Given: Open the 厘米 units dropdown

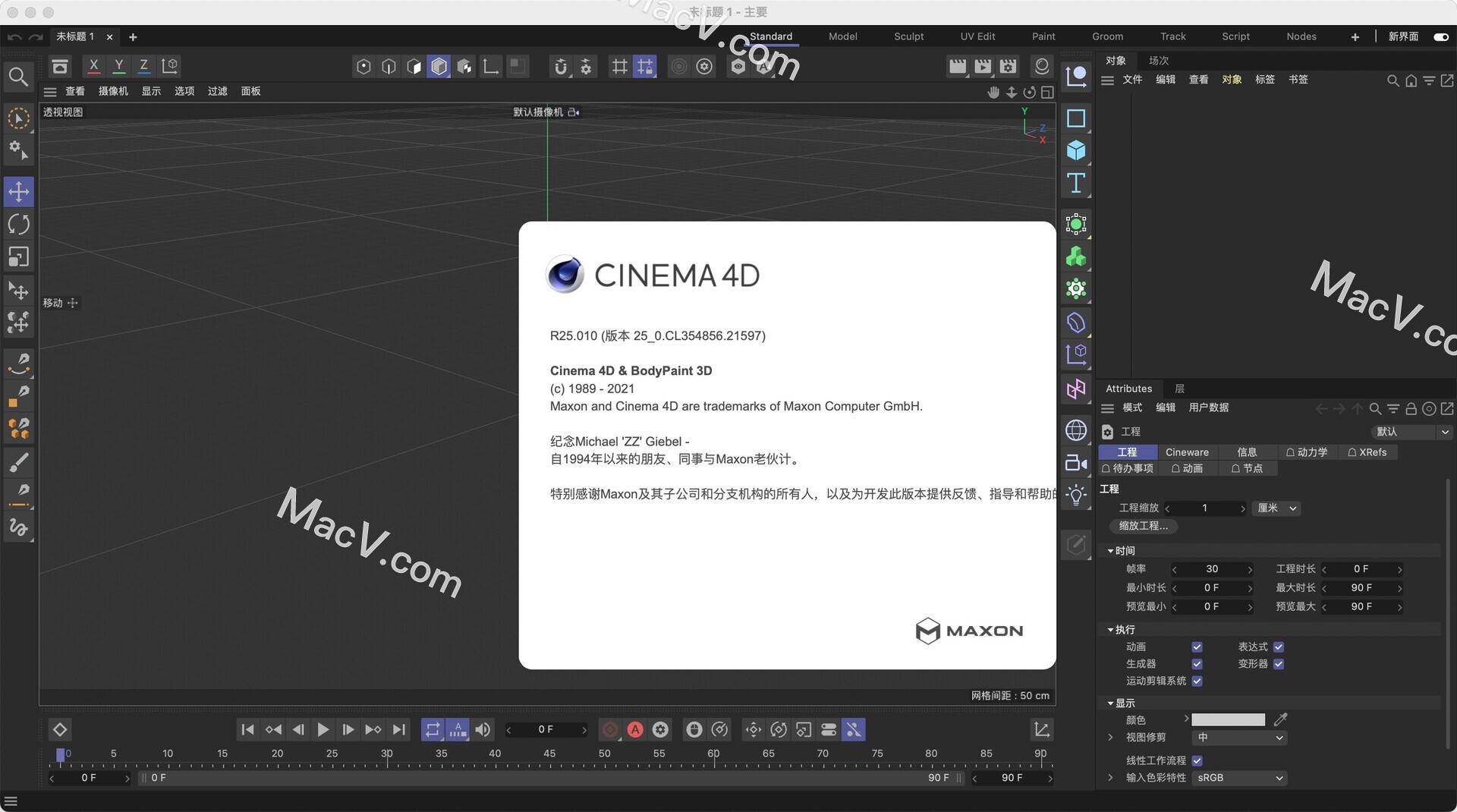Looking at the screenshot, I should pyautogui.click(x=1276, y=508).
